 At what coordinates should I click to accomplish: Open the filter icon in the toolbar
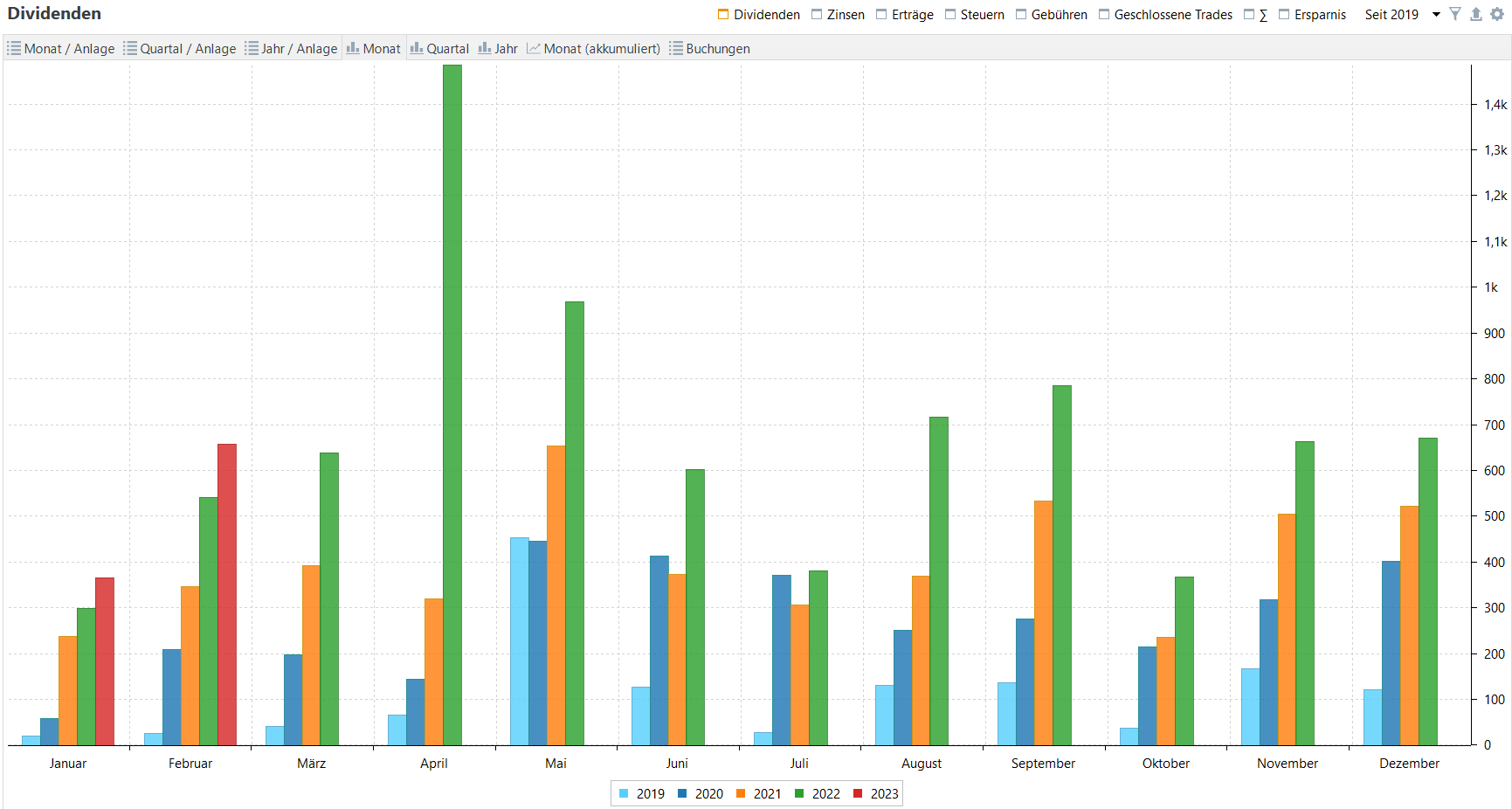(1454, 14)
